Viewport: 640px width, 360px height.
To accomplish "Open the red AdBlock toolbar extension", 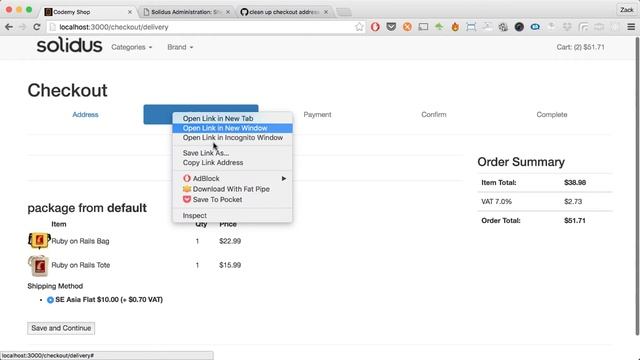I will pos(375,27).
